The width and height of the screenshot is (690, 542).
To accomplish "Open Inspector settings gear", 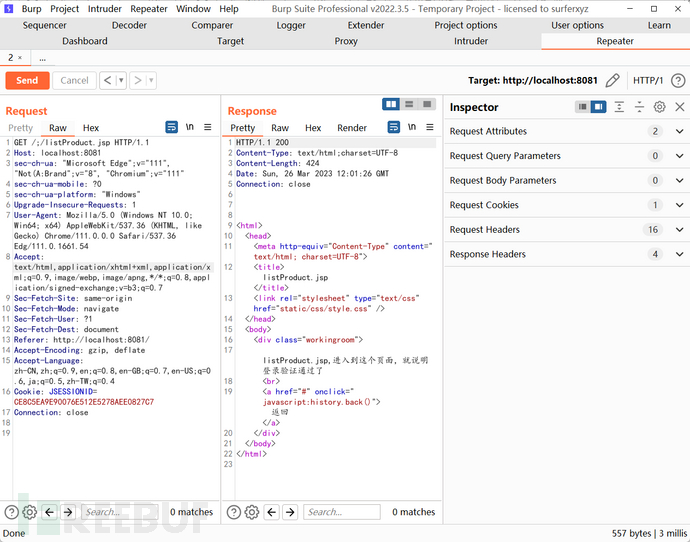I will (x=659, y=106).
